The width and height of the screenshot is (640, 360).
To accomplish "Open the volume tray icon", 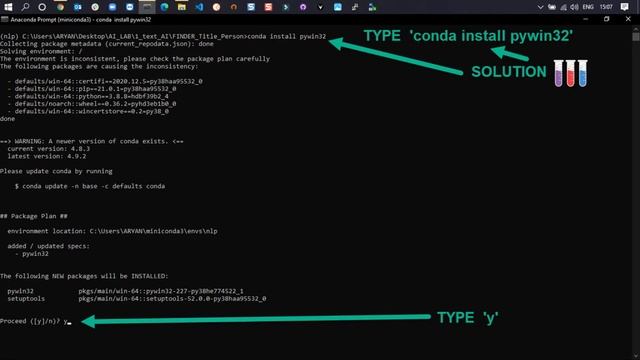I will click(574, 7).
